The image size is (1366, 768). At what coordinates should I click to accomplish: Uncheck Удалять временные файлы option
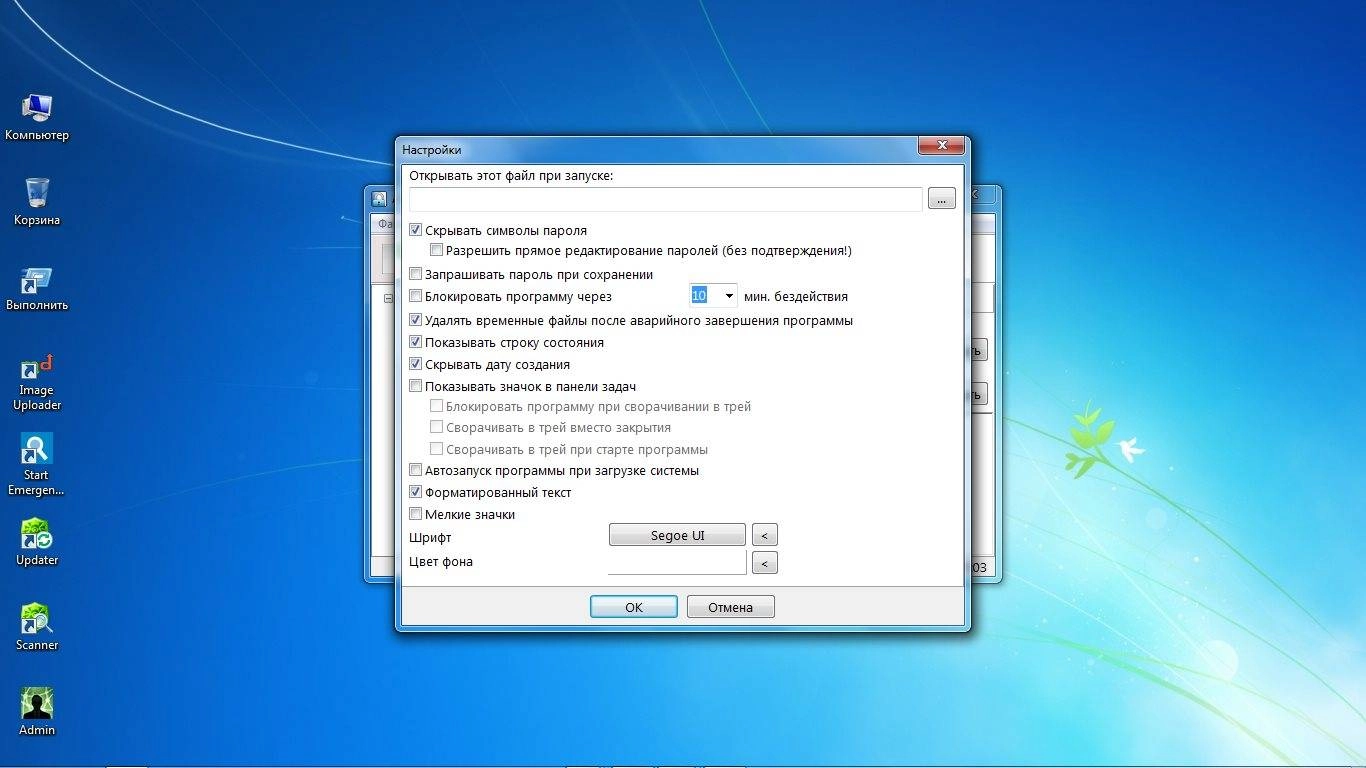tap(416, 321)
